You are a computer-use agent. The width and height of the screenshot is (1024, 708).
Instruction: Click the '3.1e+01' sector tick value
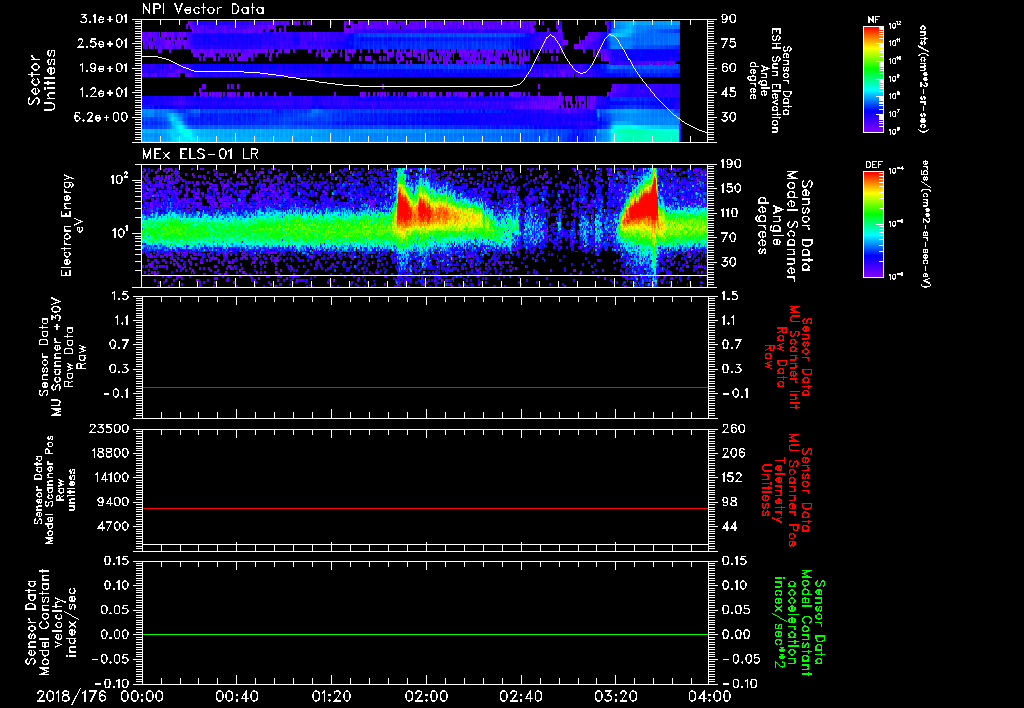point(103,19)
